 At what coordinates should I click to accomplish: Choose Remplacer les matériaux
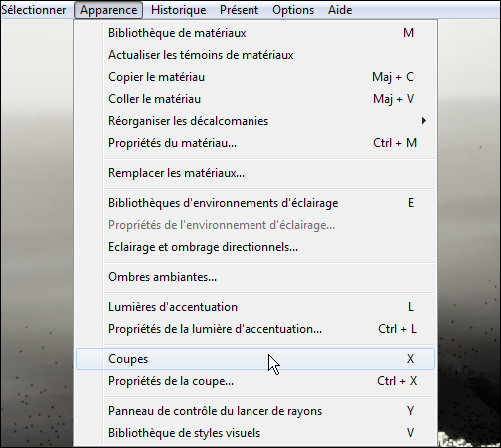point(255,173)
